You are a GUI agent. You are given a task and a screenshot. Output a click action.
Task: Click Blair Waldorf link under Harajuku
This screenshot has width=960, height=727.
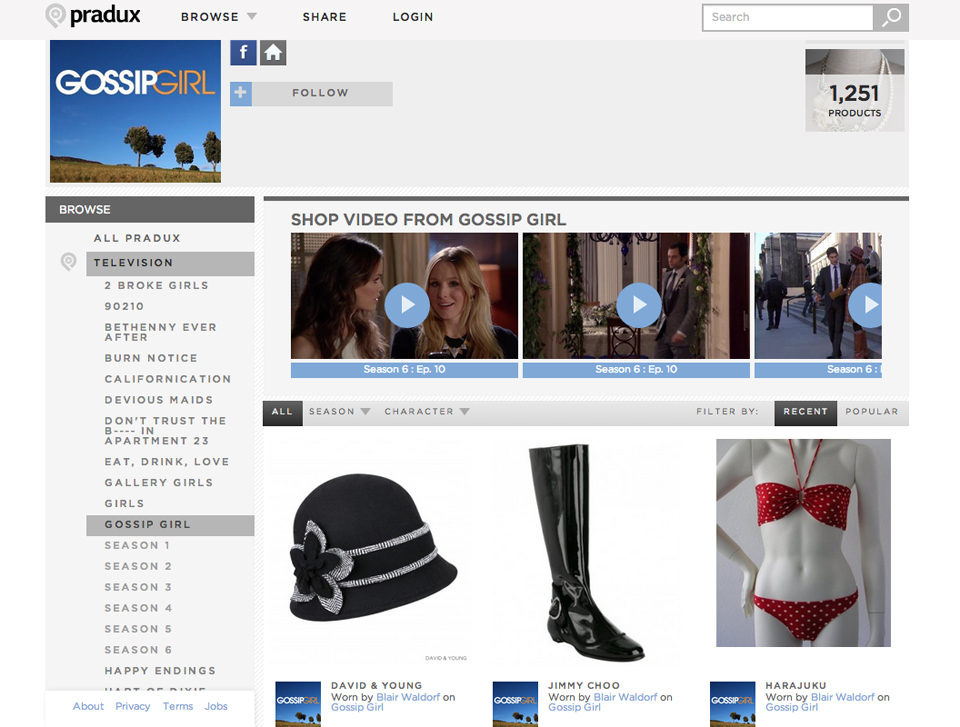842,697
